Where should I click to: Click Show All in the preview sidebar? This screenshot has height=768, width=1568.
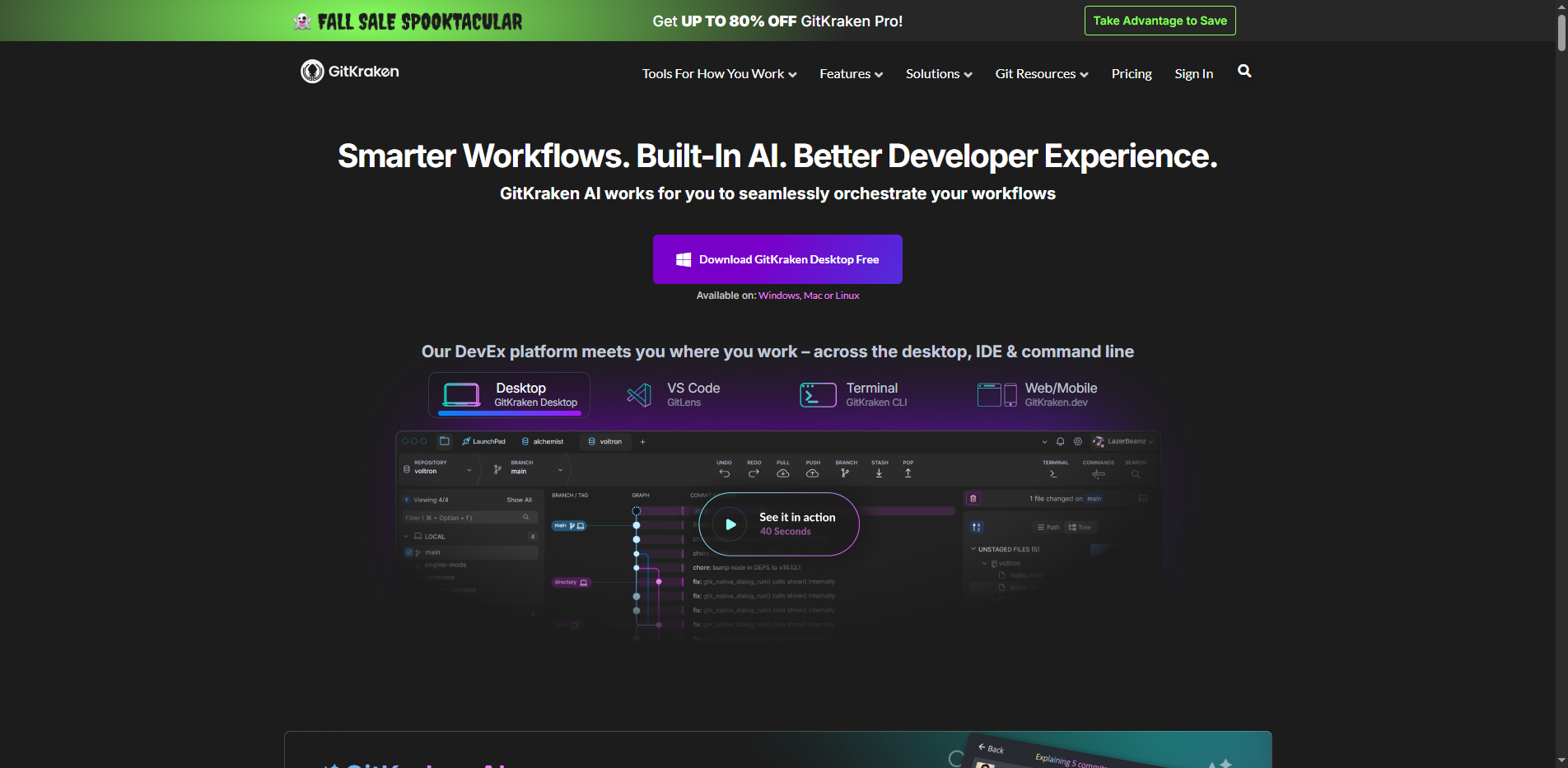[519, 500]
